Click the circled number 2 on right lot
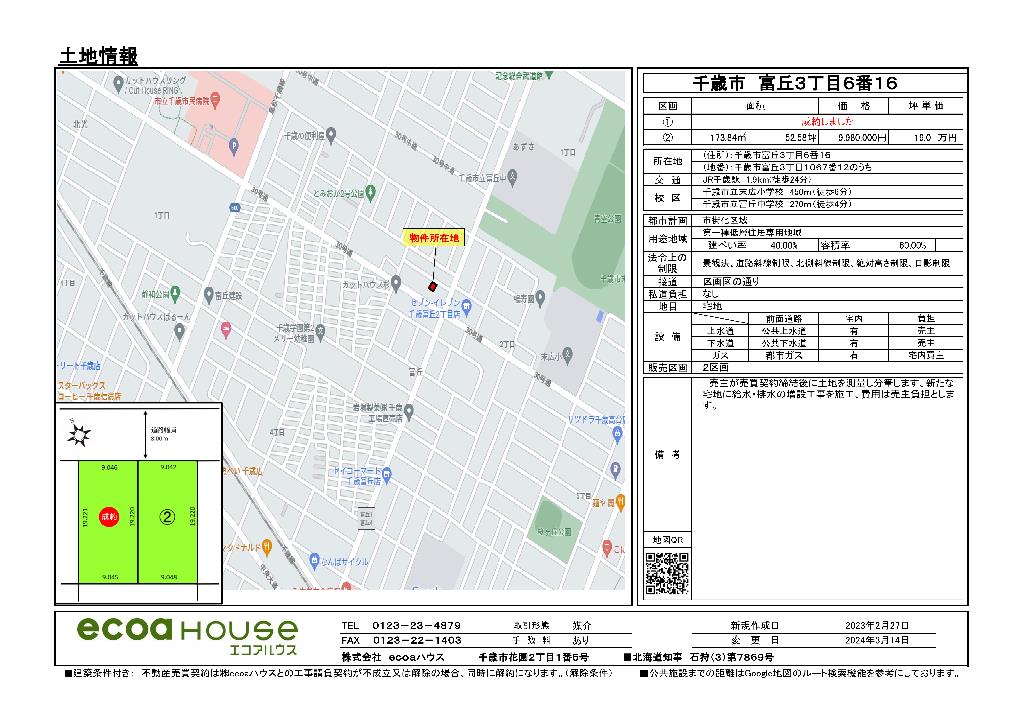This screenshot has height=724, width=1024. click(168, 517)
